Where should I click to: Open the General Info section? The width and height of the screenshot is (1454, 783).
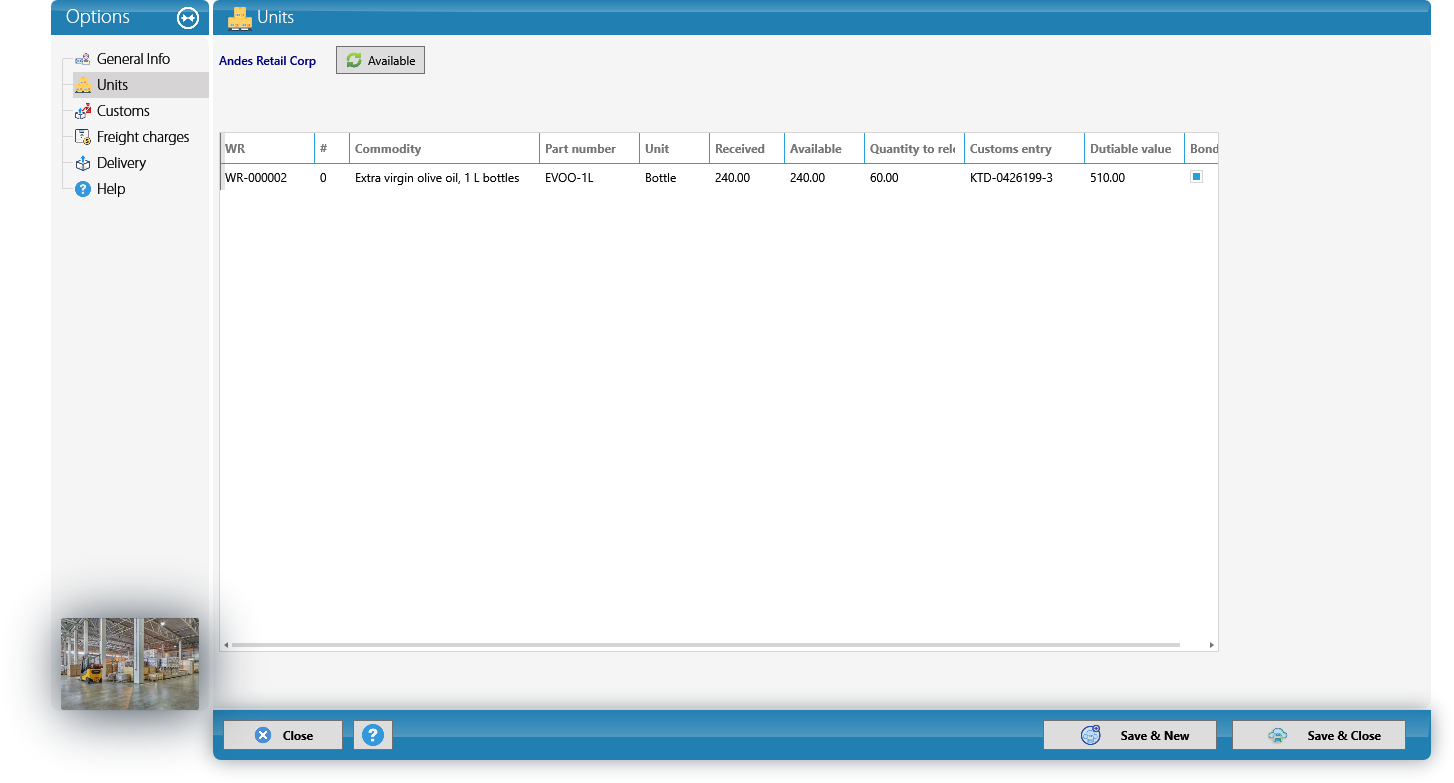(133, 59)
